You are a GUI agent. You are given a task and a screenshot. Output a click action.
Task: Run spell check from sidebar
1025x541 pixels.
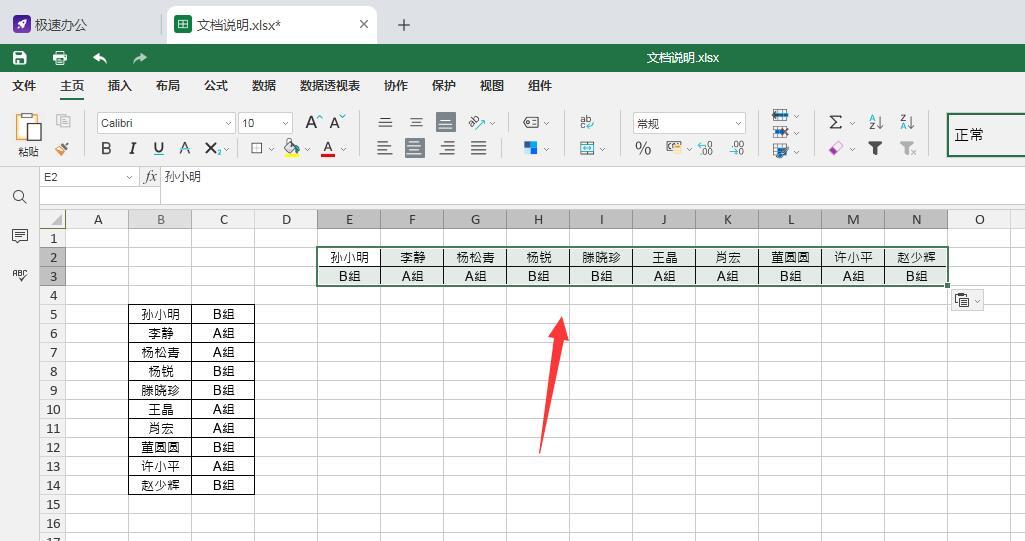pos(20,275)
